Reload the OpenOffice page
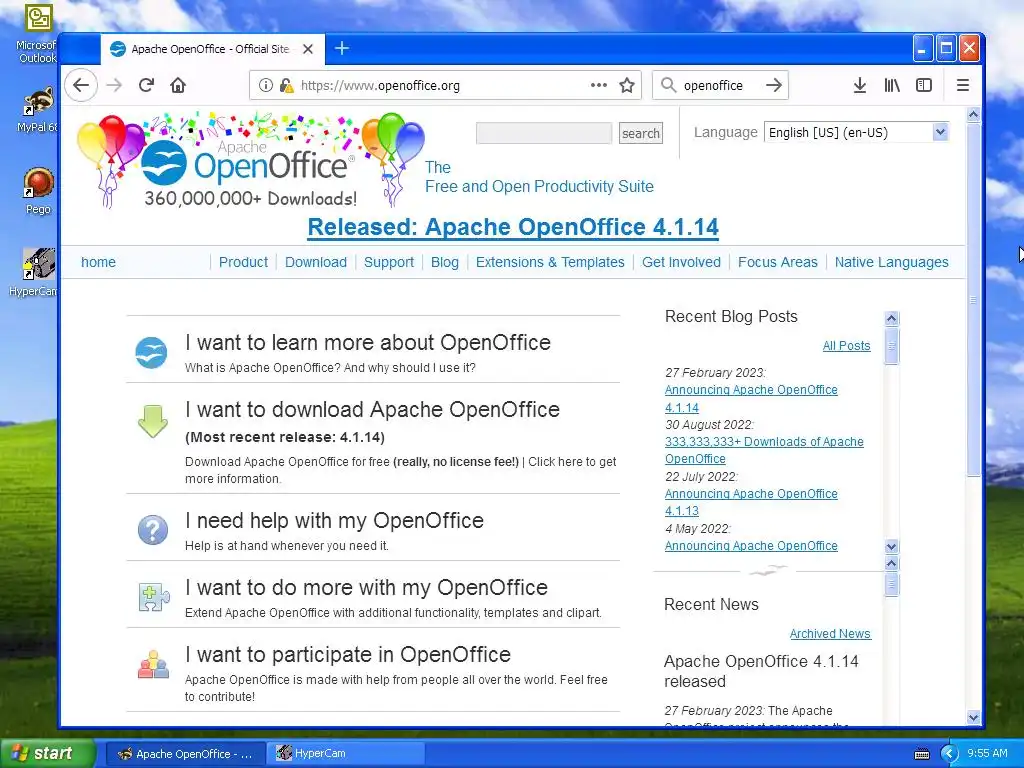Screen dimensions: 1024x768 (146, 85)
